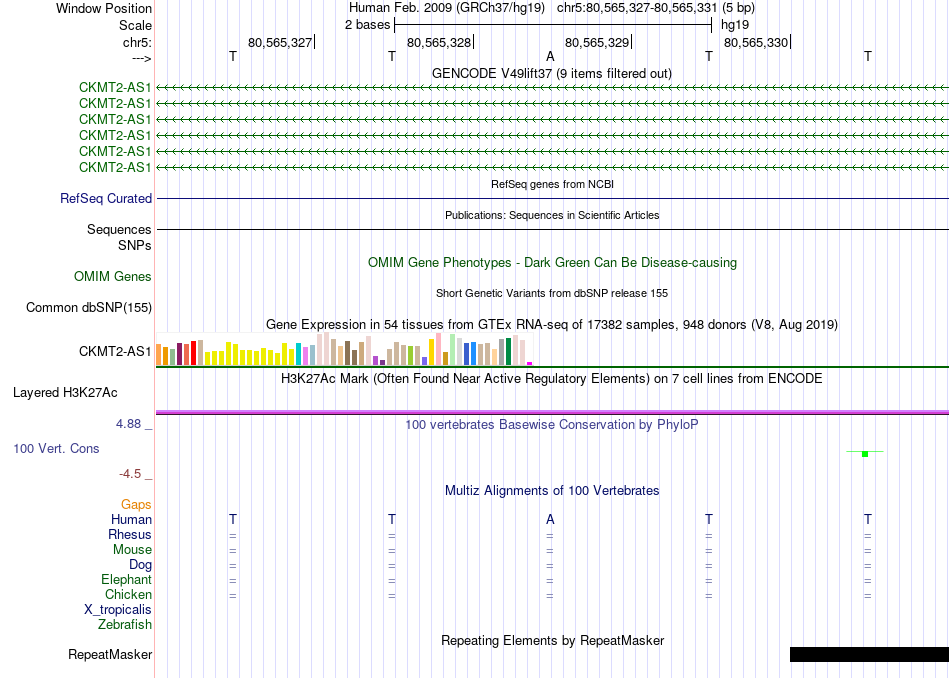Click the Human Feb. 2009 (GRCh37/hg19) assembly text
This screenshot has width=950, height=678.
tap(447, 8)
